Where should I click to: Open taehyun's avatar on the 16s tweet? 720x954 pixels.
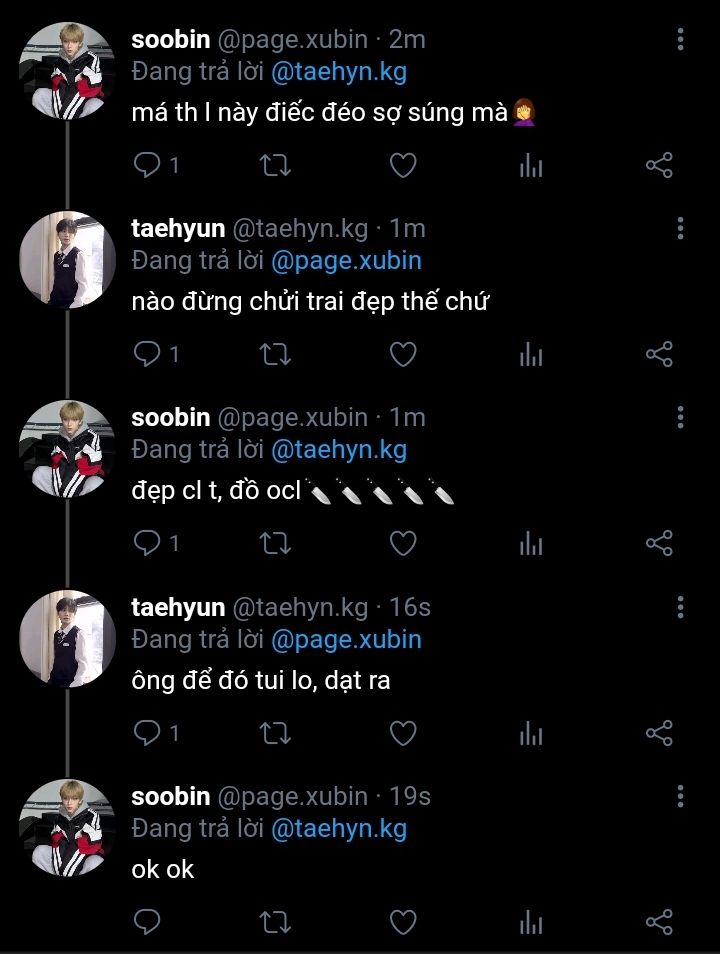click(x=67, y=638)
